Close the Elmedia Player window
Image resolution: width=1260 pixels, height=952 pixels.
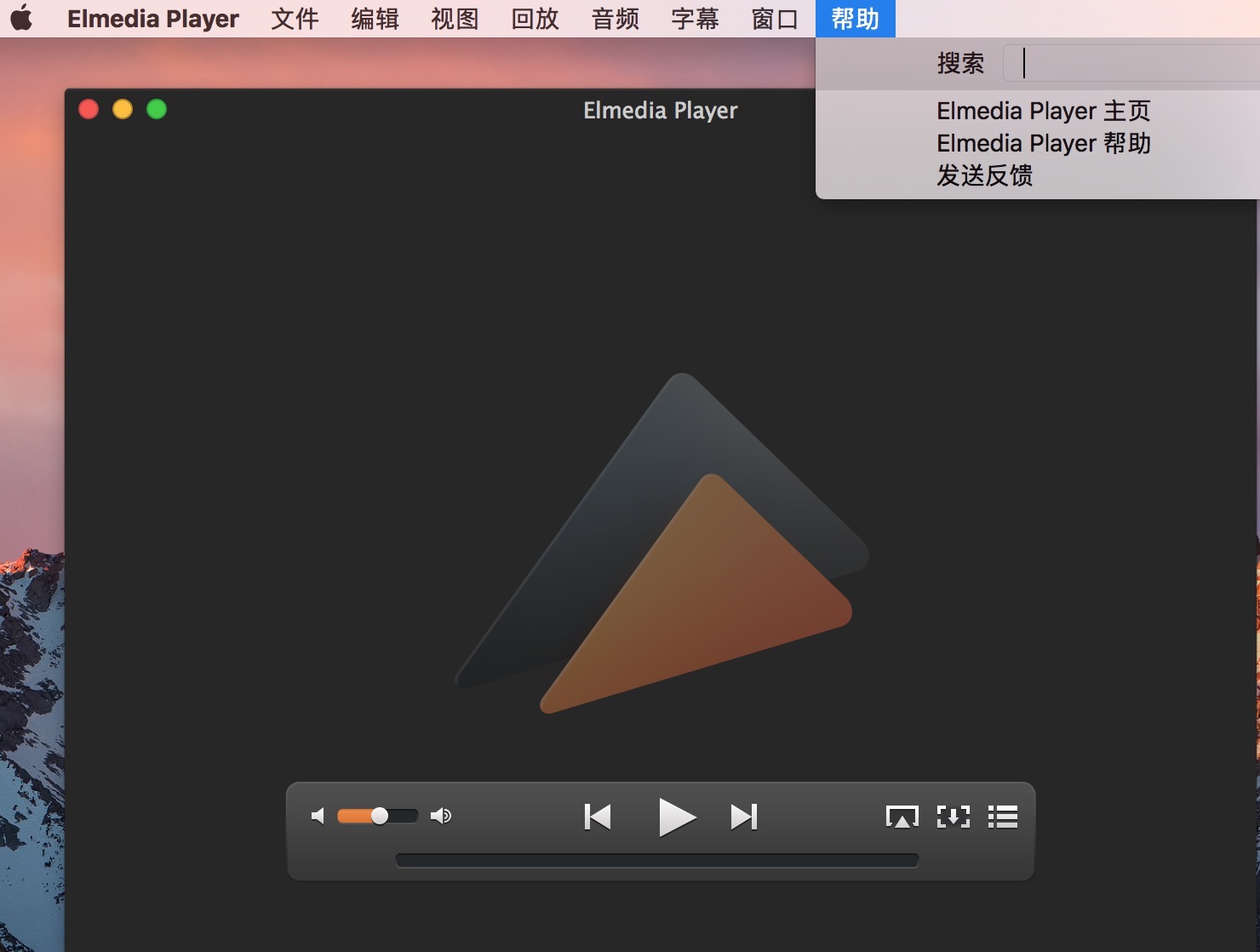click(x=89, y=109)
